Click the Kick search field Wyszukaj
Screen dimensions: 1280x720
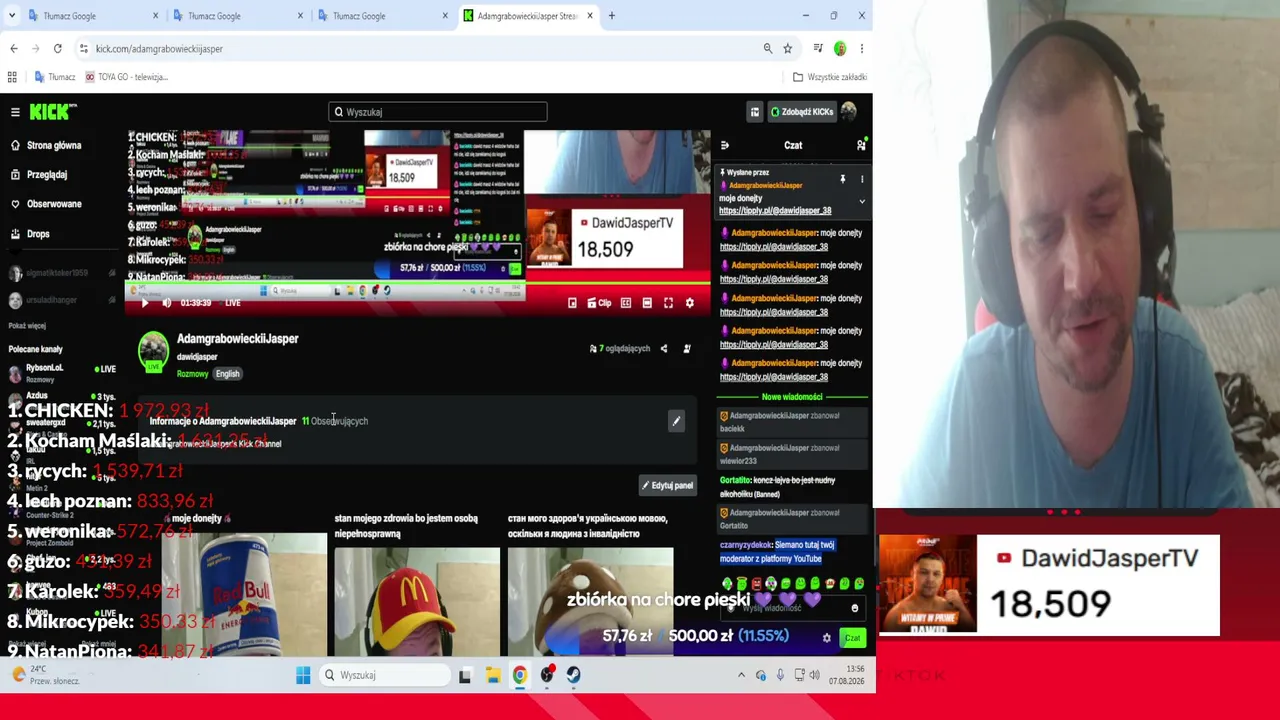coord(438,112)
